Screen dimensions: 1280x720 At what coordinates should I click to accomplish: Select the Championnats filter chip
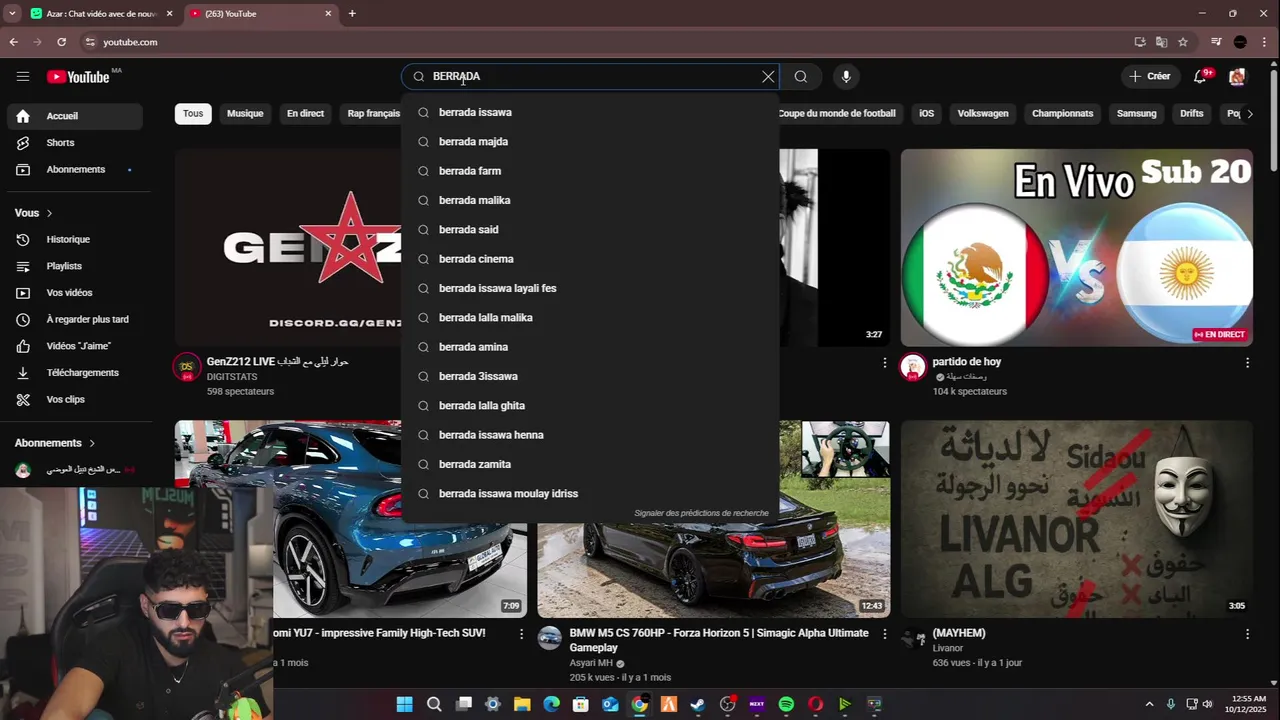point(1062,114)
